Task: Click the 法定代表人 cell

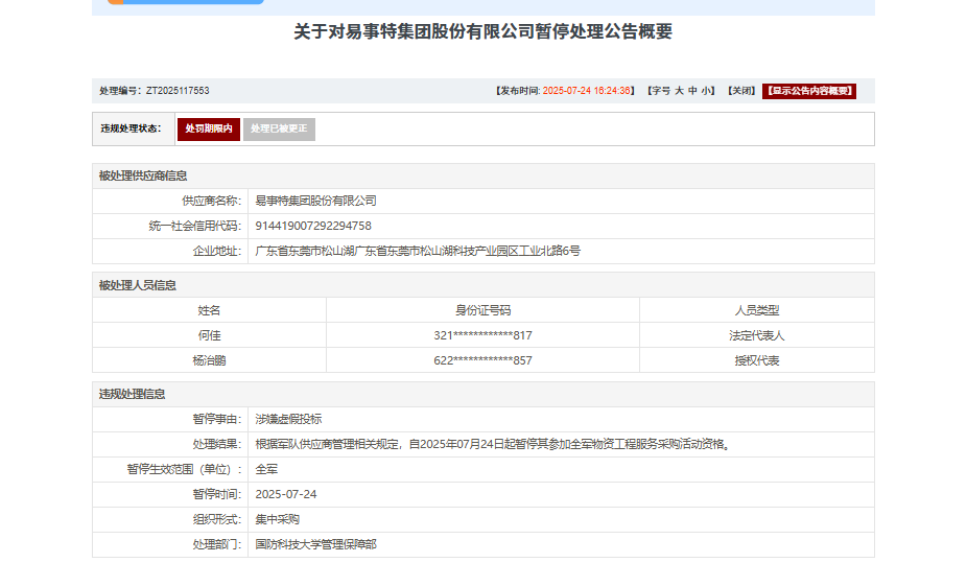Action: click(x=757, y=336)
